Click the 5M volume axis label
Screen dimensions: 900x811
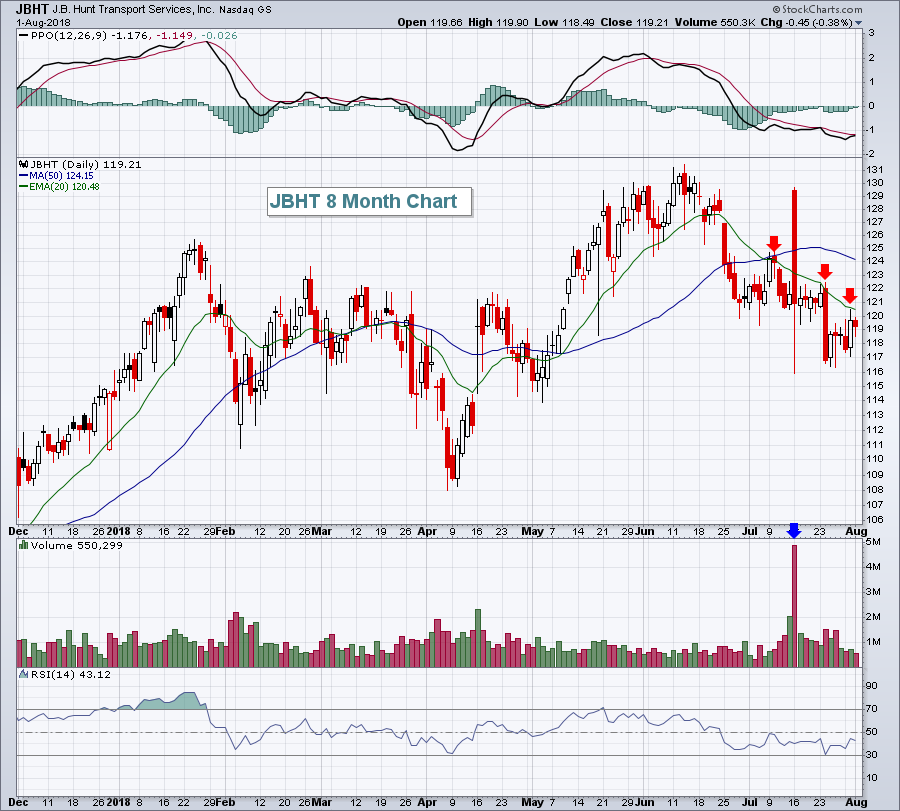click(x=873, y=542)
